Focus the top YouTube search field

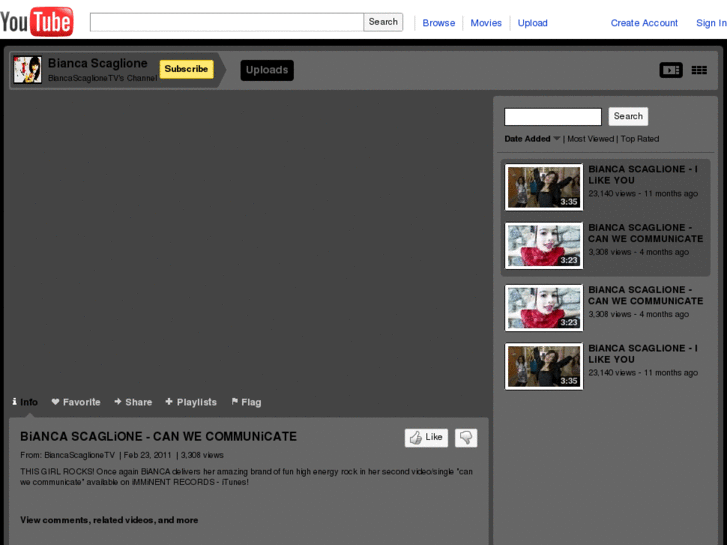pos(227,22)
